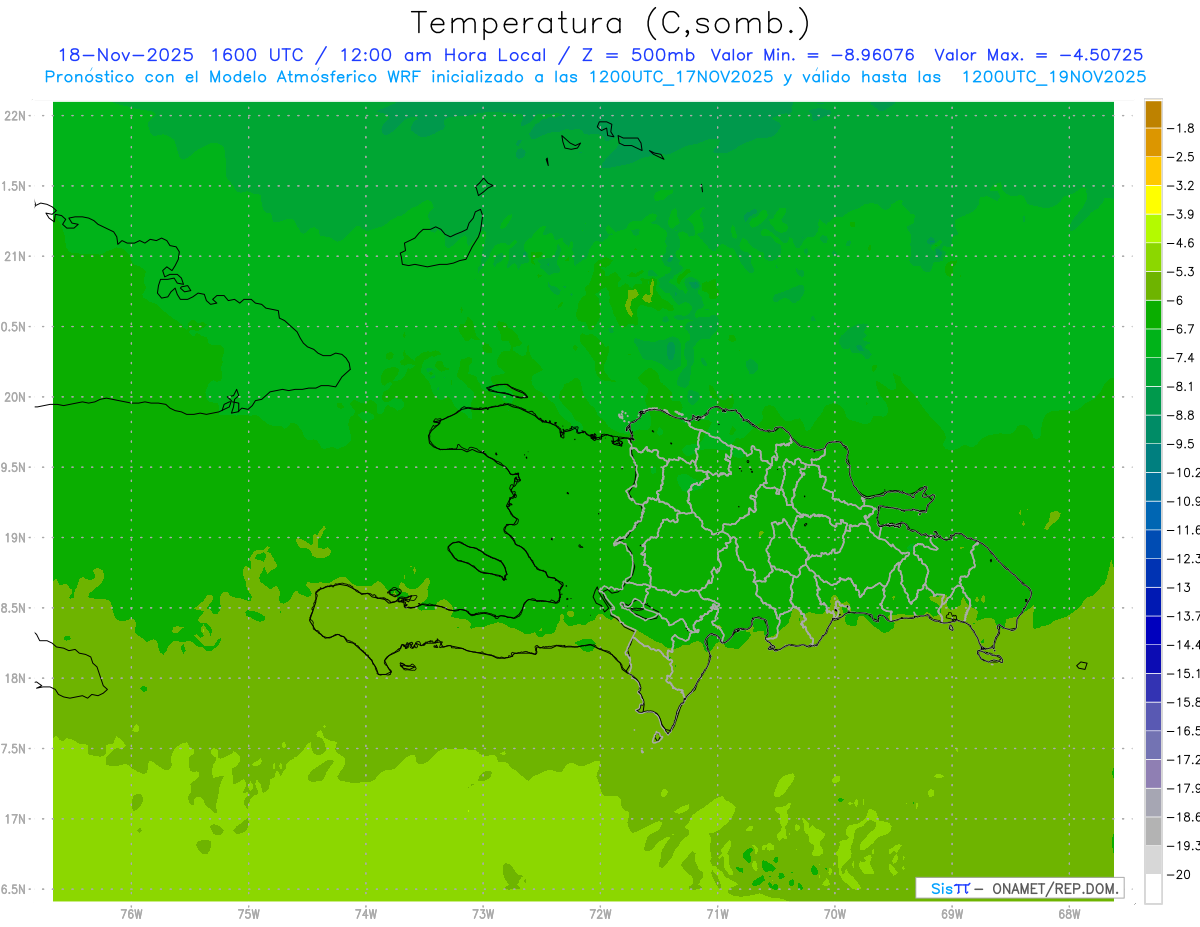
Task: Click the "71W" longitude axis label
Action: click(x=717, y=913)
